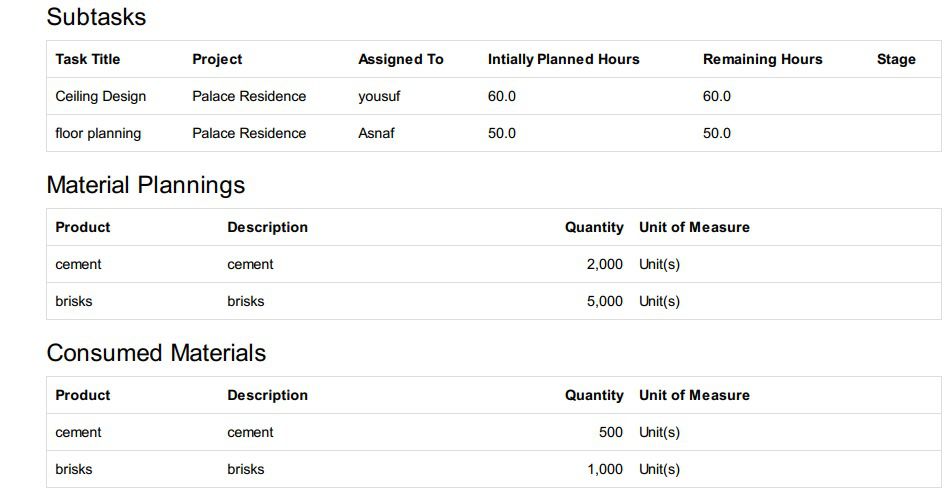952x501 pixels.
Task: Select the Intially Planned Hours column header
Action: [563, 59]
